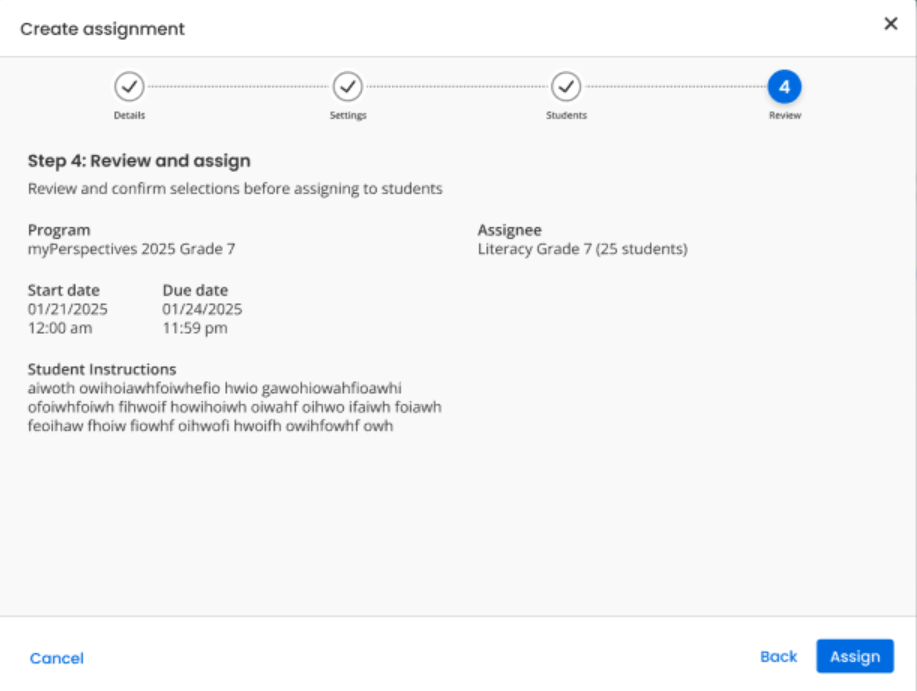
Task: Click the Students step checkmark circle
Action: point(566,87)
